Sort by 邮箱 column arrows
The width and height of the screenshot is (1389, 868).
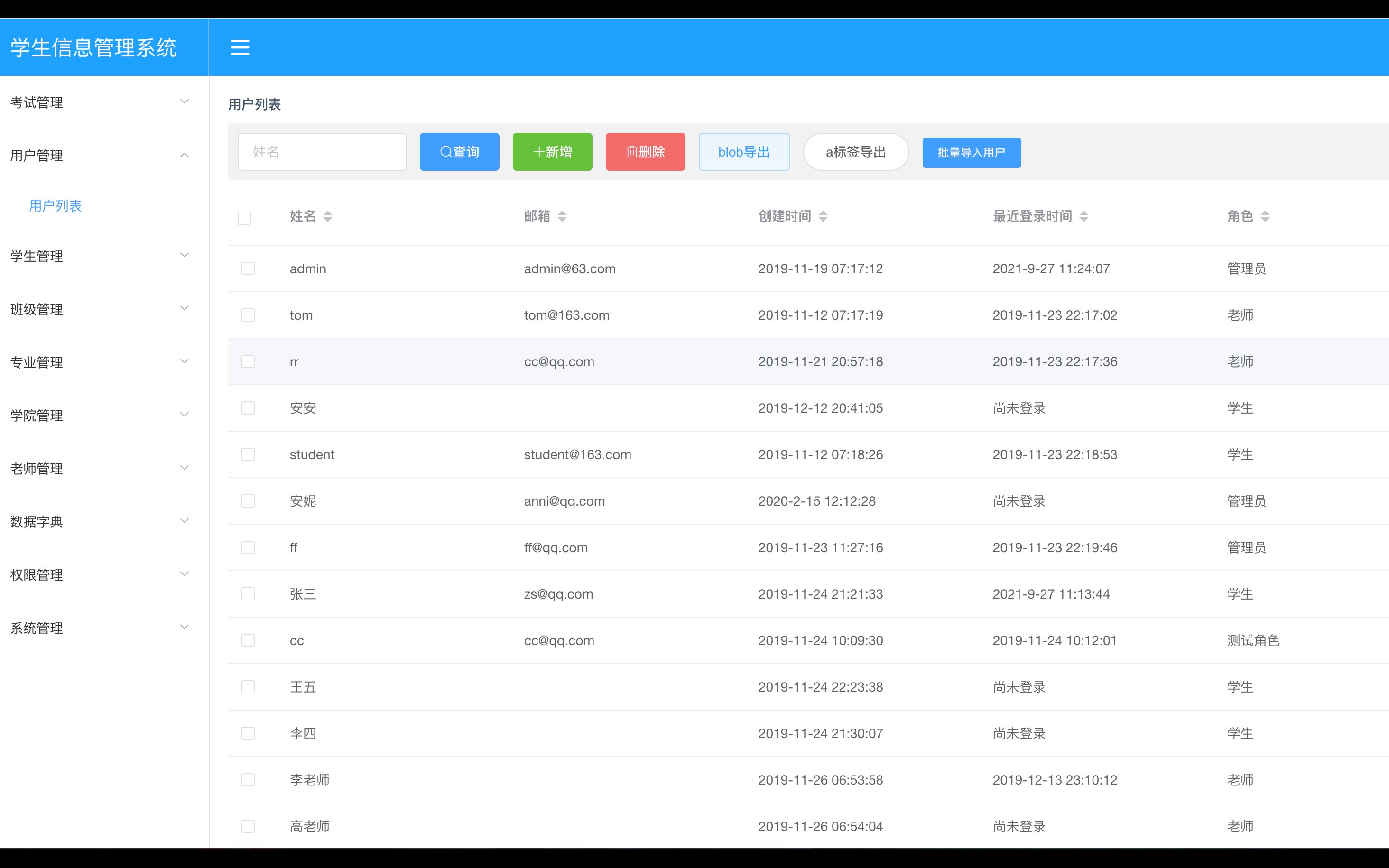(x=562, y=216)
